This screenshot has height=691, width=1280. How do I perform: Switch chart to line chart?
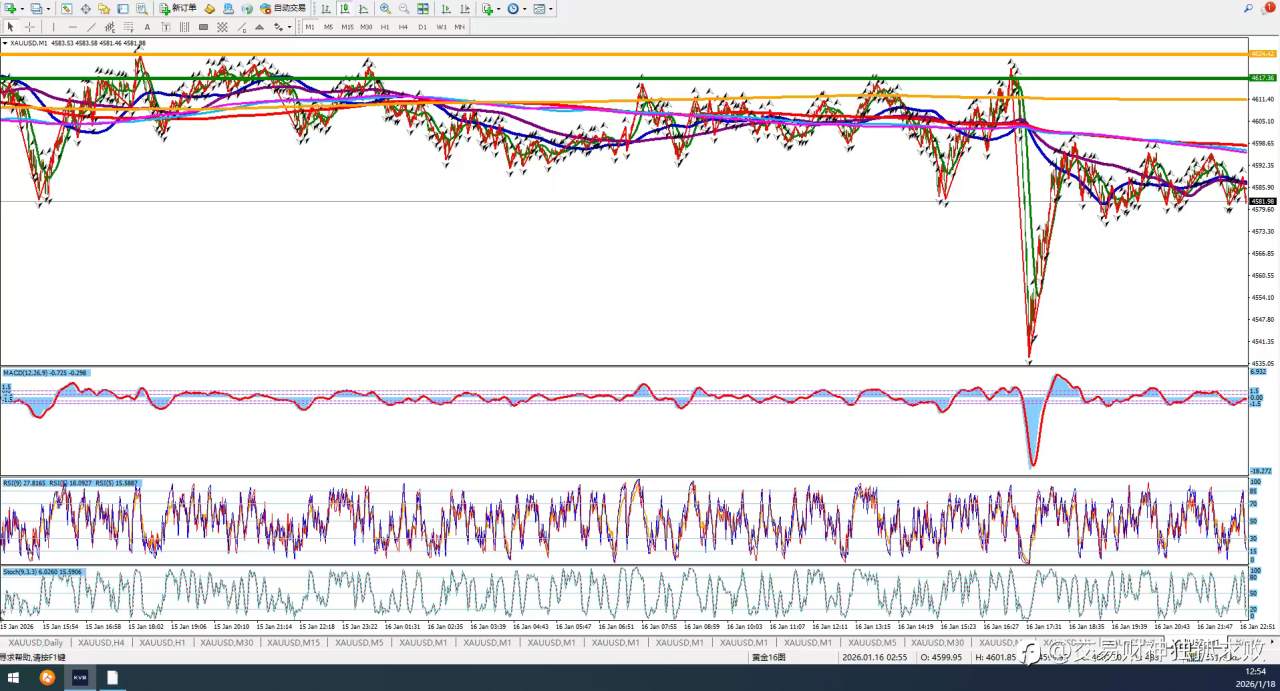point(363,8)
